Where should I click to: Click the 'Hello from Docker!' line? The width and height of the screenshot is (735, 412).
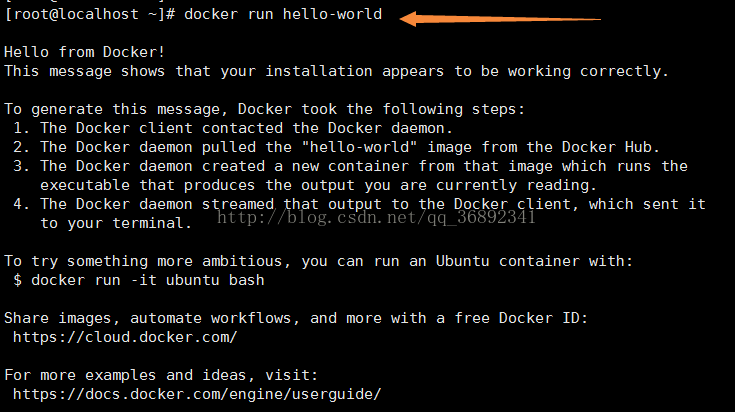84,52
